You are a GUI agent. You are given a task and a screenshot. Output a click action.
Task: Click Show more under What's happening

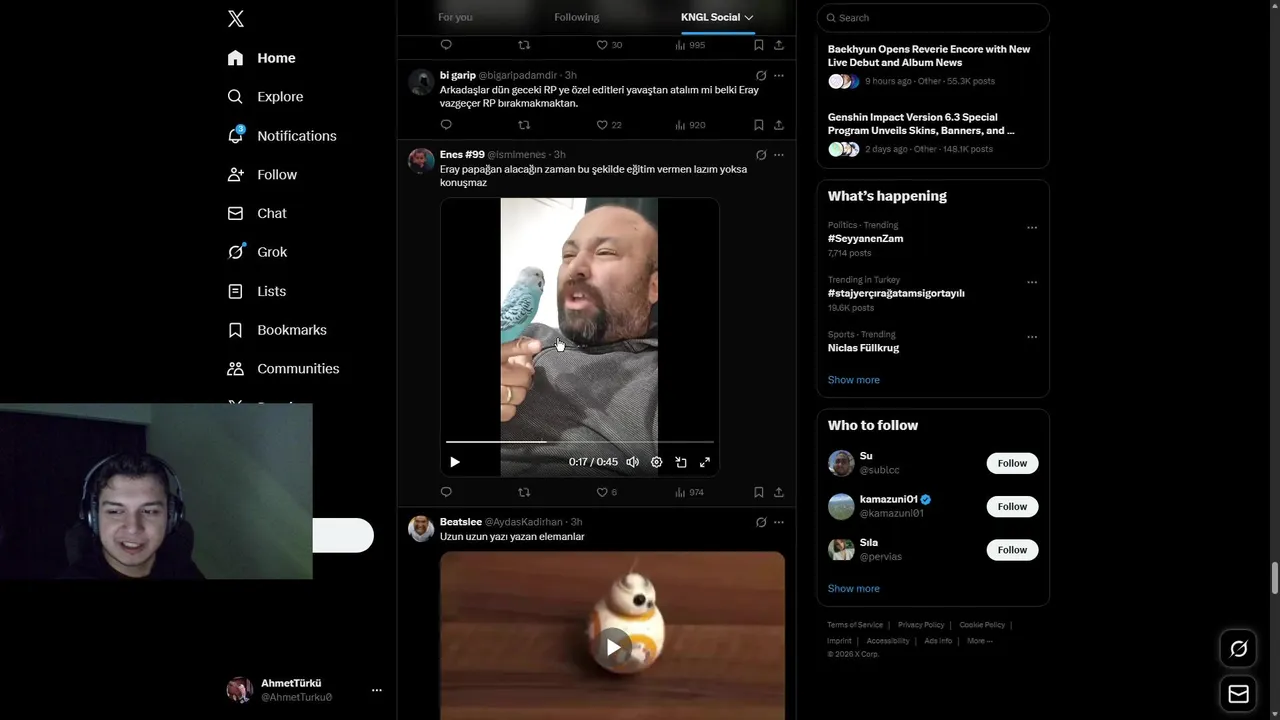[854, 380]
